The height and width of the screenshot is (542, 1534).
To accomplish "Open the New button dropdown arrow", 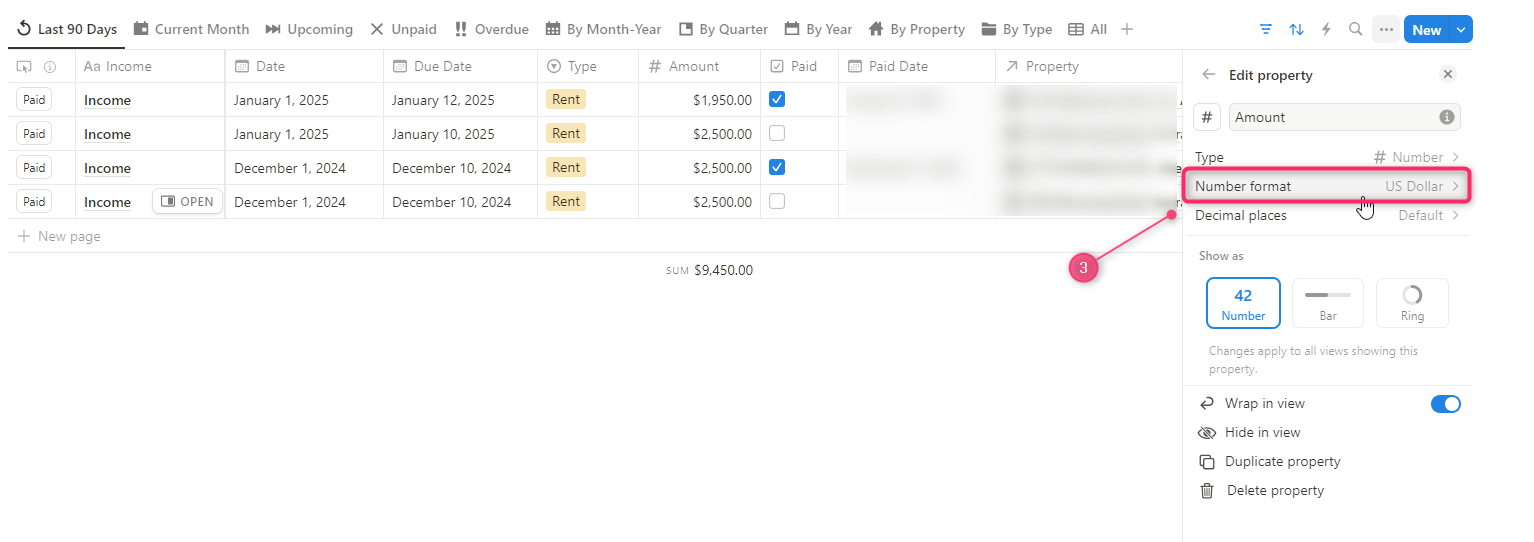I will (x=1461, y=30).
